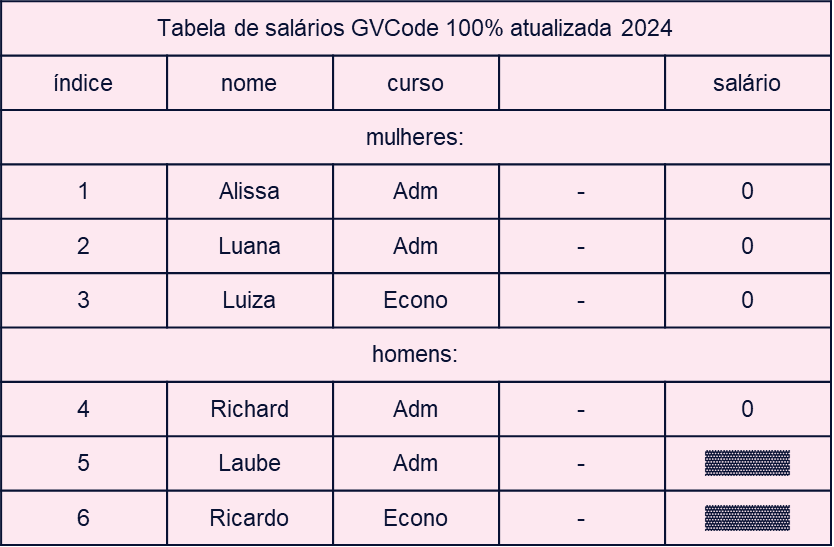Click the dash cell in Alissa's row
This screenshot has height=547, width=834.
coord(581,191)
